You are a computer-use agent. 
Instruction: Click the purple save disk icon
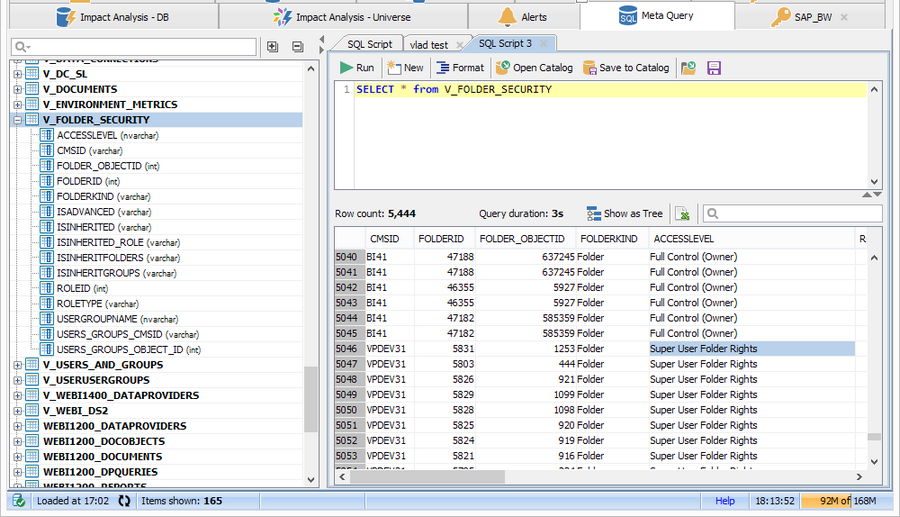[x=714, y=68]
